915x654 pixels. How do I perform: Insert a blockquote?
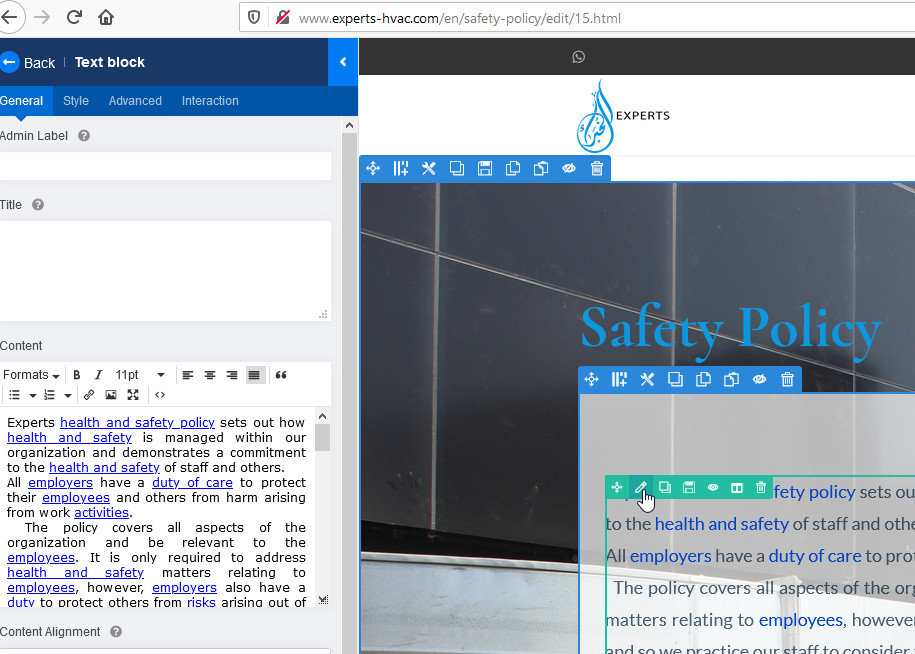(281, 375)
